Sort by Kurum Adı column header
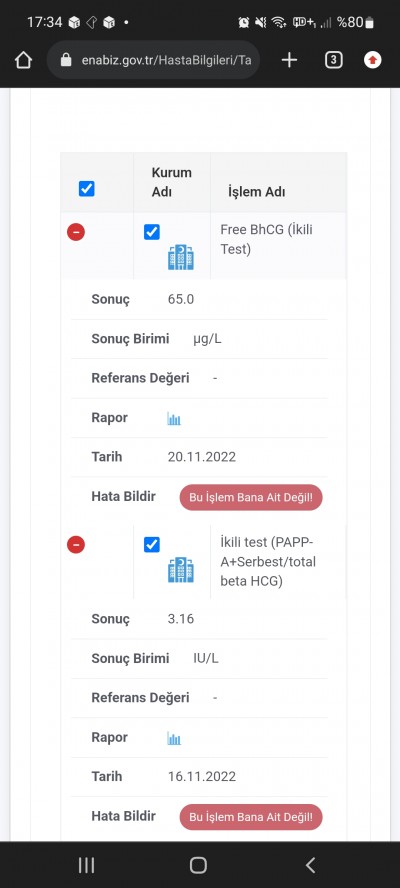The image size is (400, 888). click(172, 182)
